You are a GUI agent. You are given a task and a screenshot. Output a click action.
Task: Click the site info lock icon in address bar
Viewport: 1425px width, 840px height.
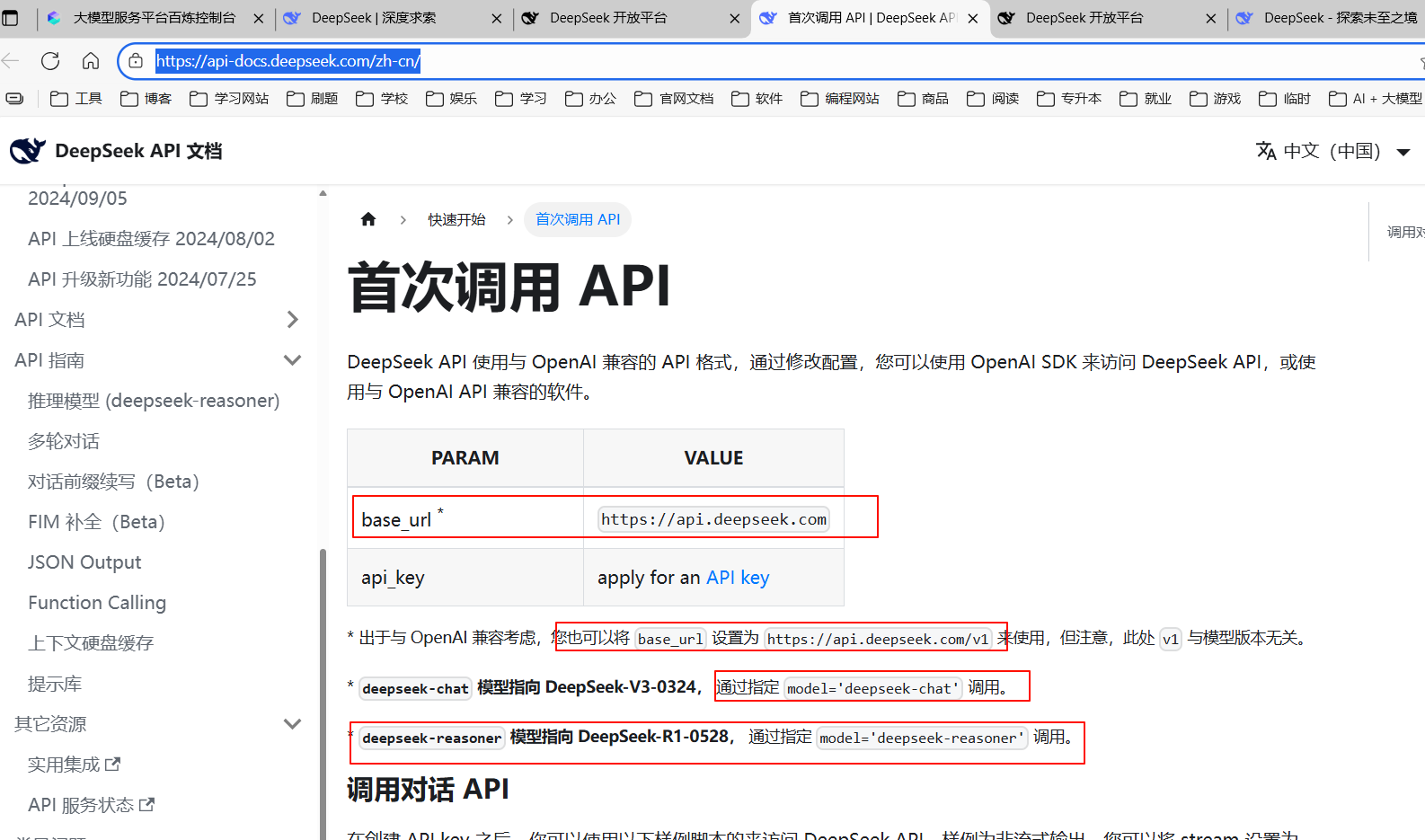(x=136, y=61)
